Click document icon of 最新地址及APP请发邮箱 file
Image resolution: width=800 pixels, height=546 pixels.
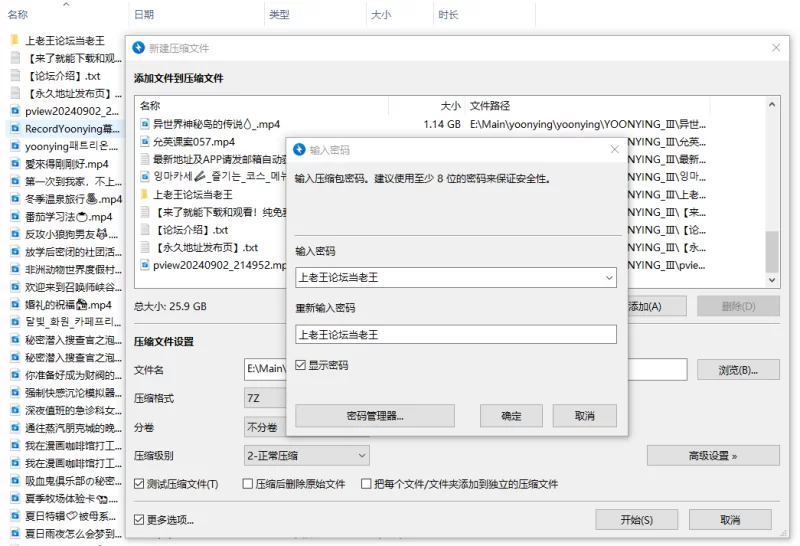[x=145, y=159]
